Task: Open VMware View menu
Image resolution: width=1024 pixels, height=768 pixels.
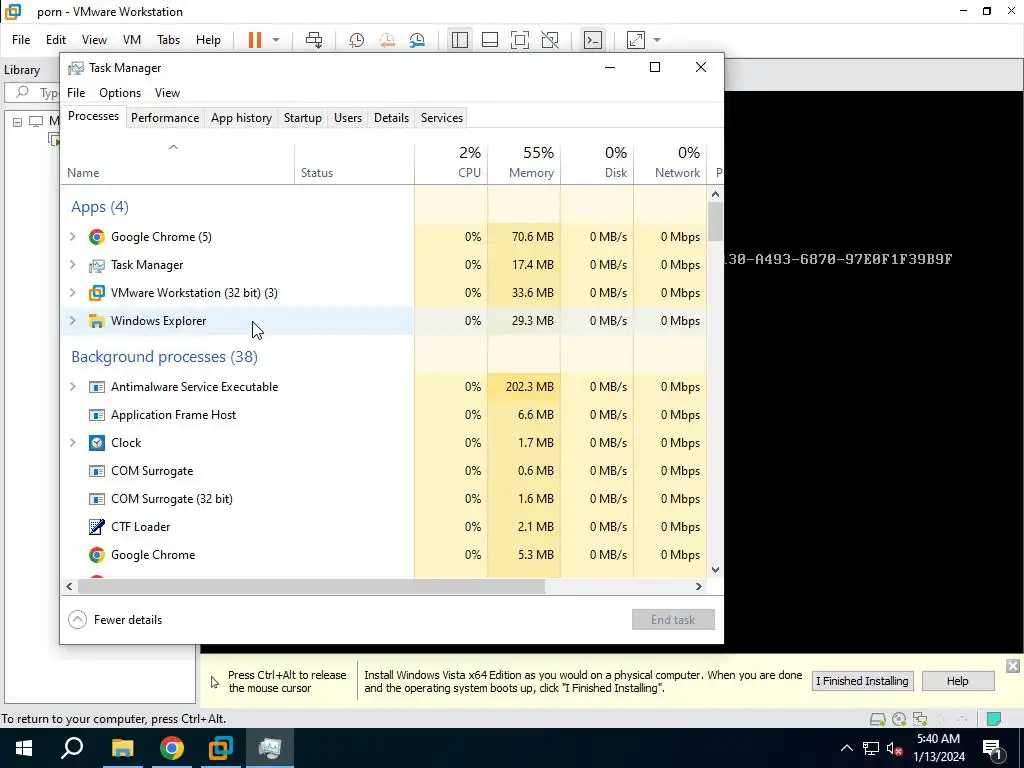Action: click(x=94, y=40)
